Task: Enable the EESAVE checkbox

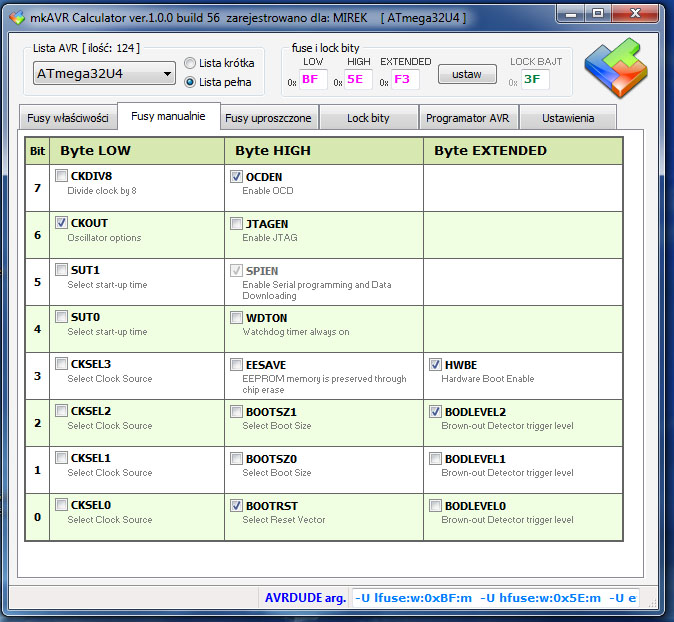Action: pyautogui.click(x=236, y=365)
